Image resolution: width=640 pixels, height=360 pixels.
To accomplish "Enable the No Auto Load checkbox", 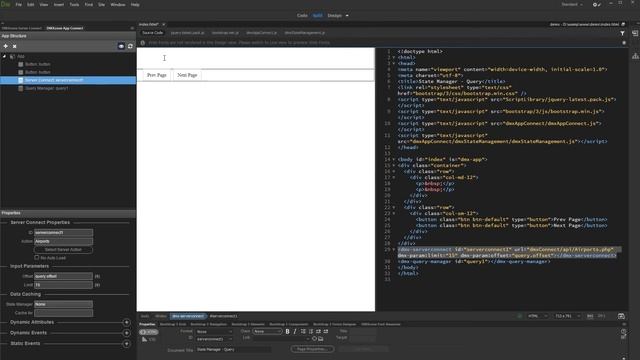I will click(37, 258).
